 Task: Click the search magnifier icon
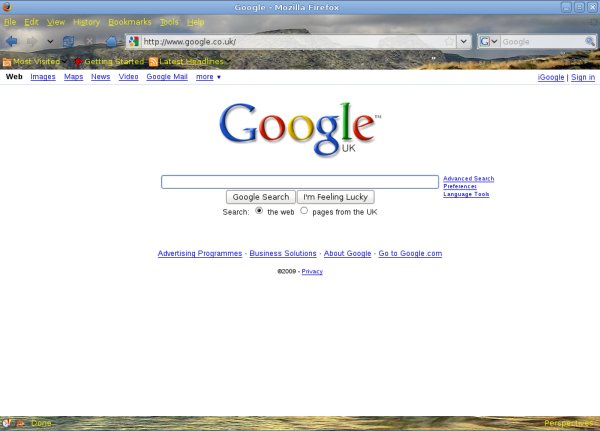590,41
